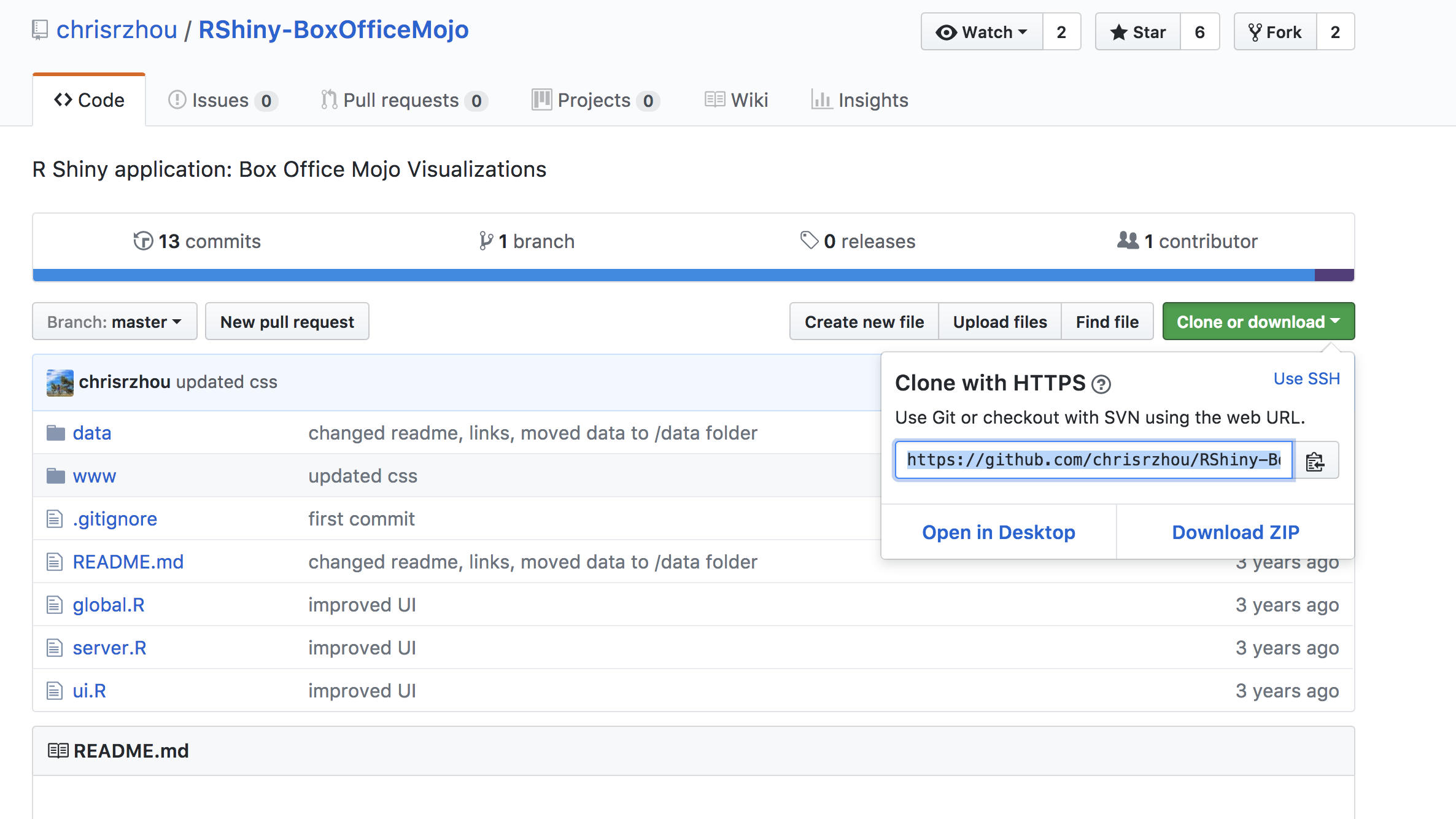This screenshot has height=819, width=1456.
Task: Open the Pull requests tab
Action: coord(402,100)
